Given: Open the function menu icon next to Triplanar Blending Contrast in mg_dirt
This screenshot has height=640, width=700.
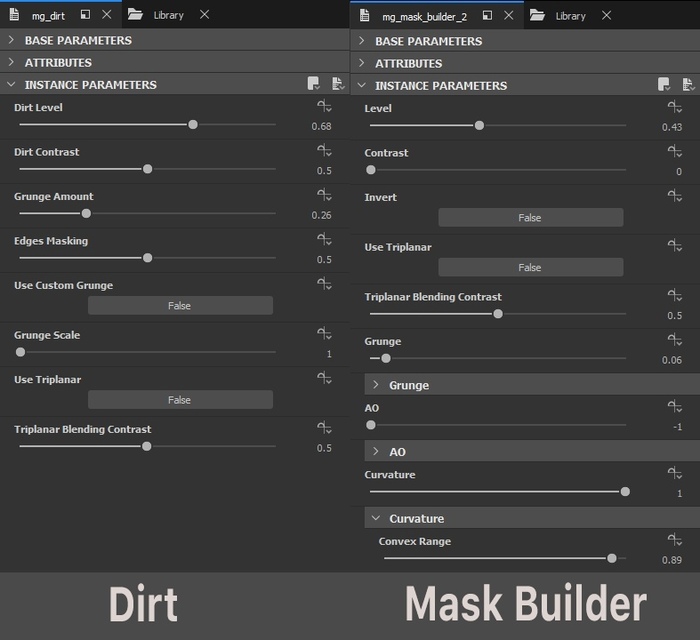Looking at the screenshot, I should pos(324,429).
